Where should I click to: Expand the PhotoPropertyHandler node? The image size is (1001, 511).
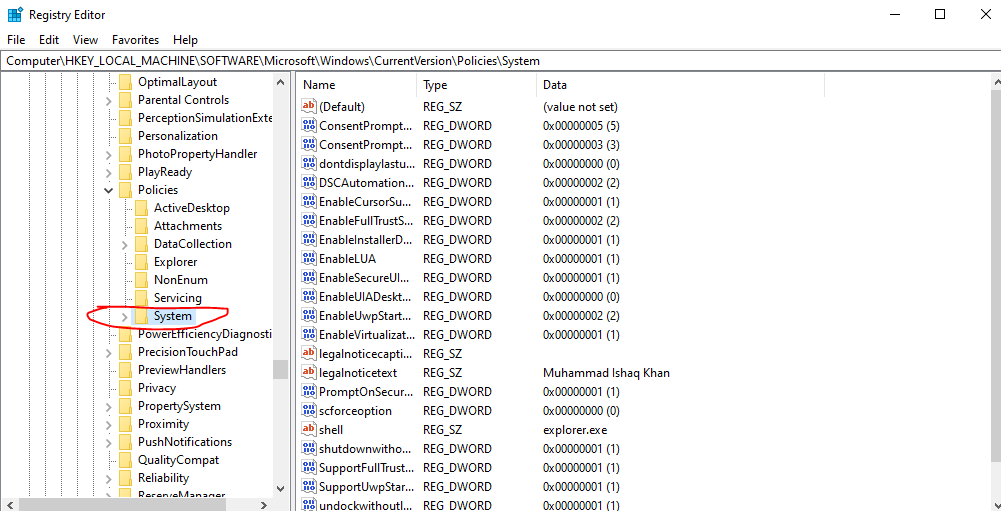(x=109, y=154)
